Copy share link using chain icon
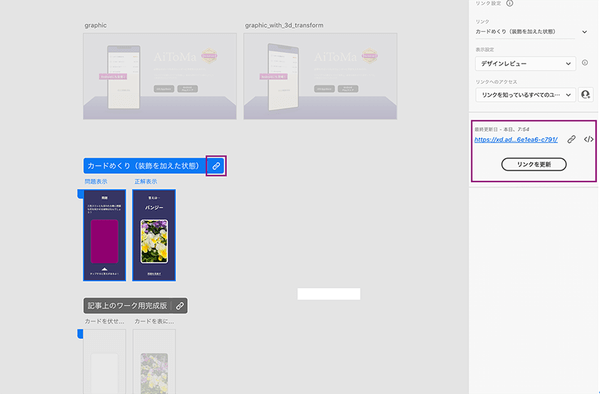Image resolution: width=600 pixels, height=394 pixels. pyautogui.click(x=571, y=139)
